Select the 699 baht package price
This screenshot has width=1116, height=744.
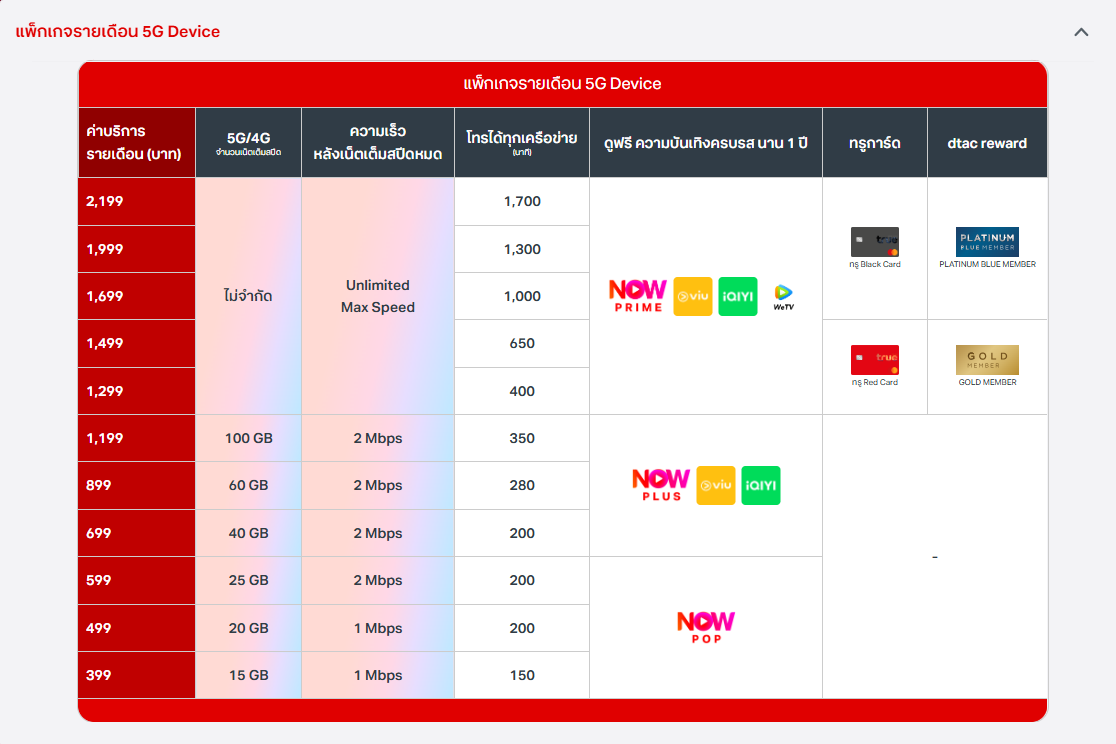pyautogui.click(x=137, y=533)
